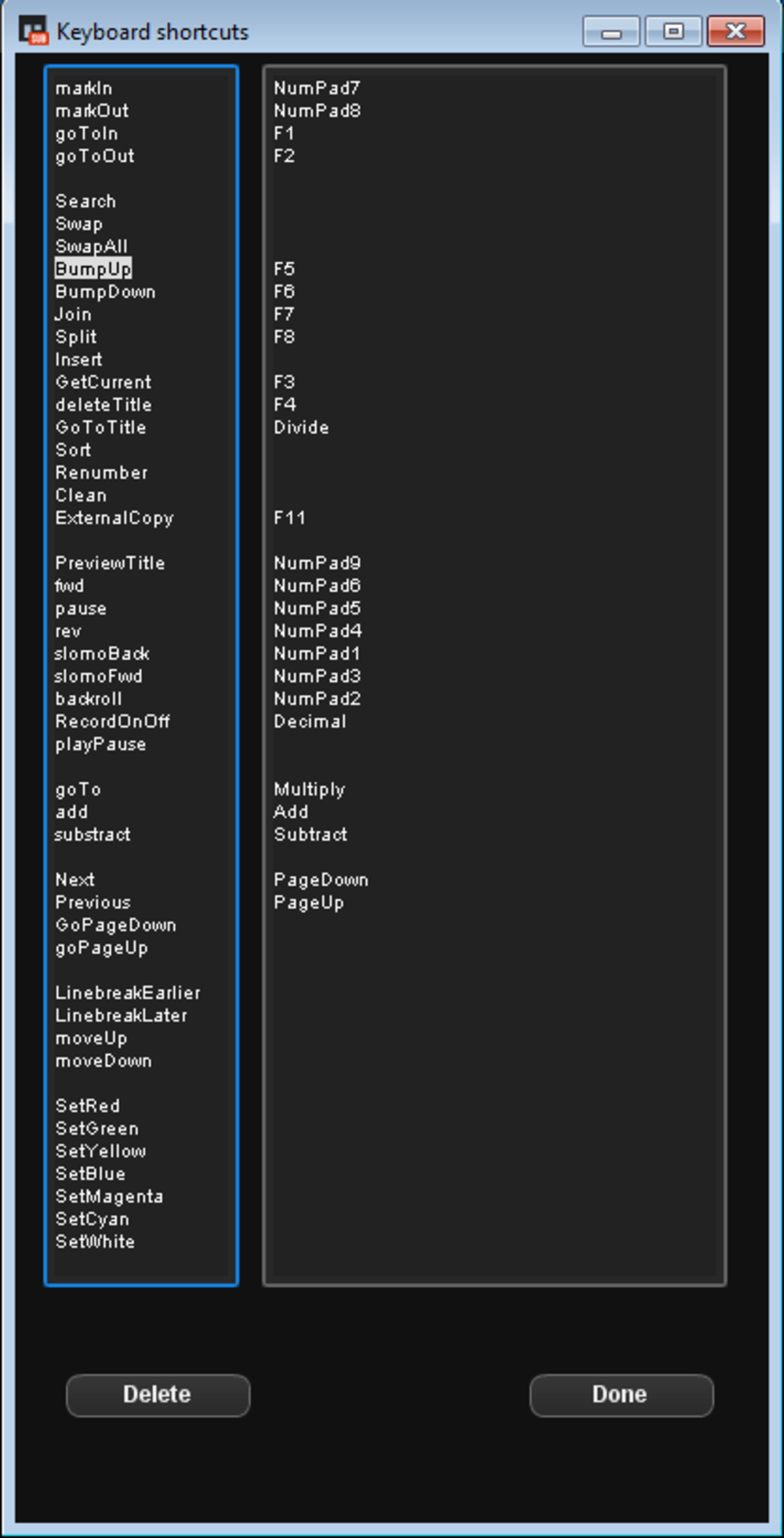Image resolution: width=784 pixels, height=1538 pixels.
Task: Select the markIn shortcut entry
Action: click(x=84, y=88)
